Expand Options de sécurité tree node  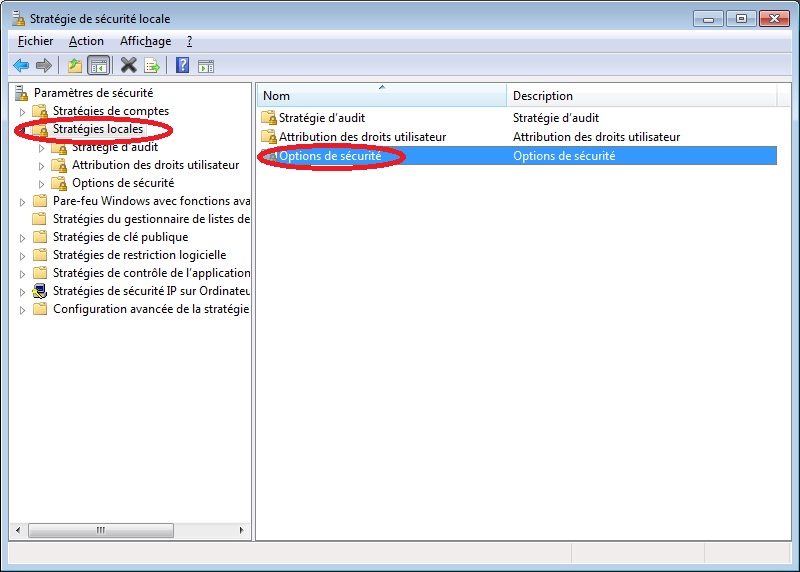(41, 184)
